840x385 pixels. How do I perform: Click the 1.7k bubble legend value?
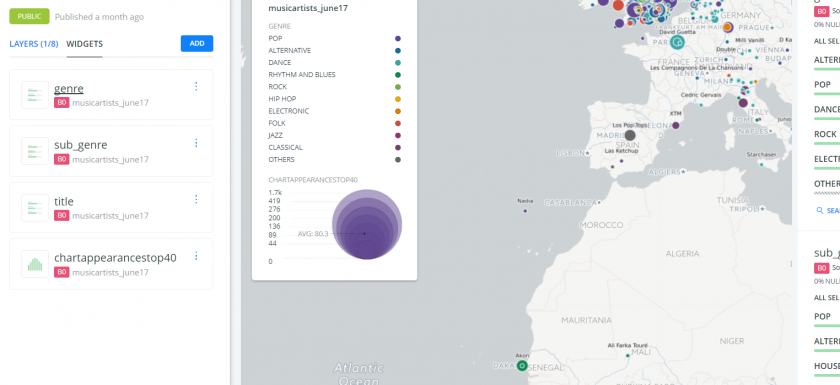click(275, 193)
